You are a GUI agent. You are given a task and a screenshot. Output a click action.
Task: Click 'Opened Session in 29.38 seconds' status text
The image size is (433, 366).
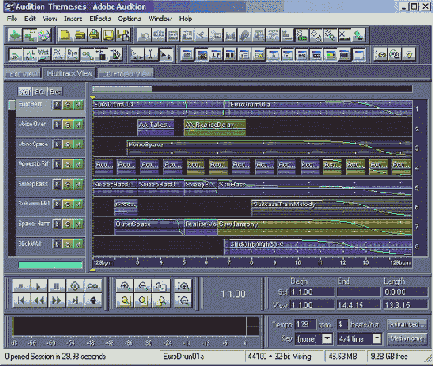[55, 356]
